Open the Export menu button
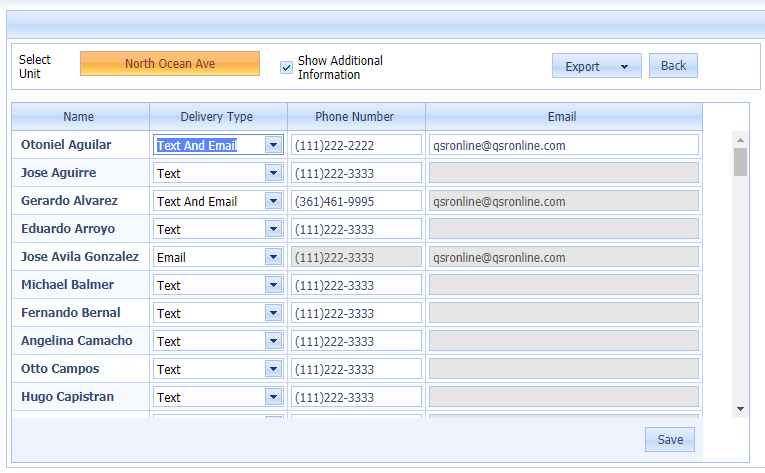Viewport: 765px width, 473px height. tap(596, 66)
